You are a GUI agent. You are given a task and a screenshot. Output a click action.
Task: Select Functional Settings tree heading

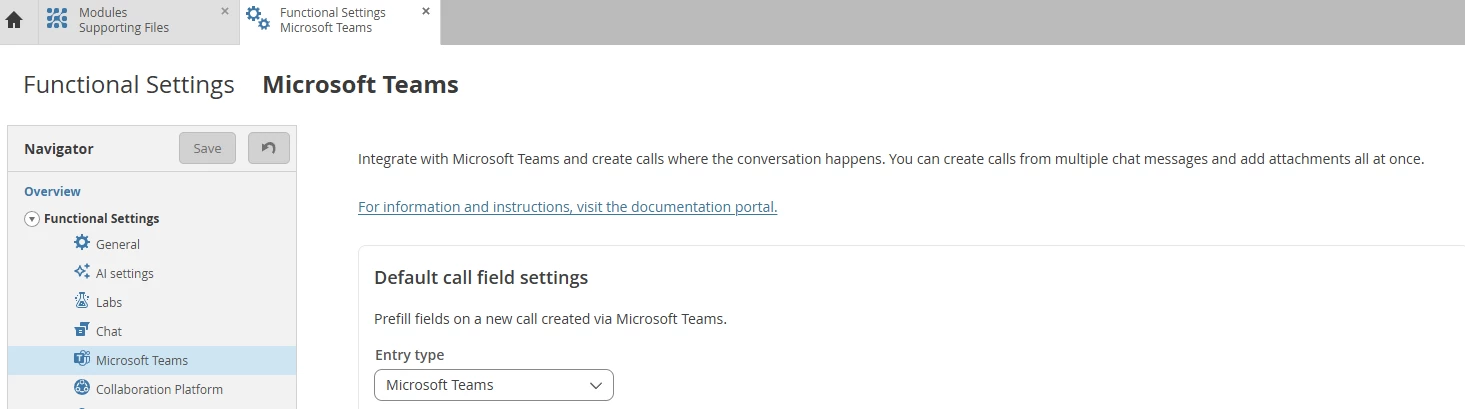click(x=101, y=218)
